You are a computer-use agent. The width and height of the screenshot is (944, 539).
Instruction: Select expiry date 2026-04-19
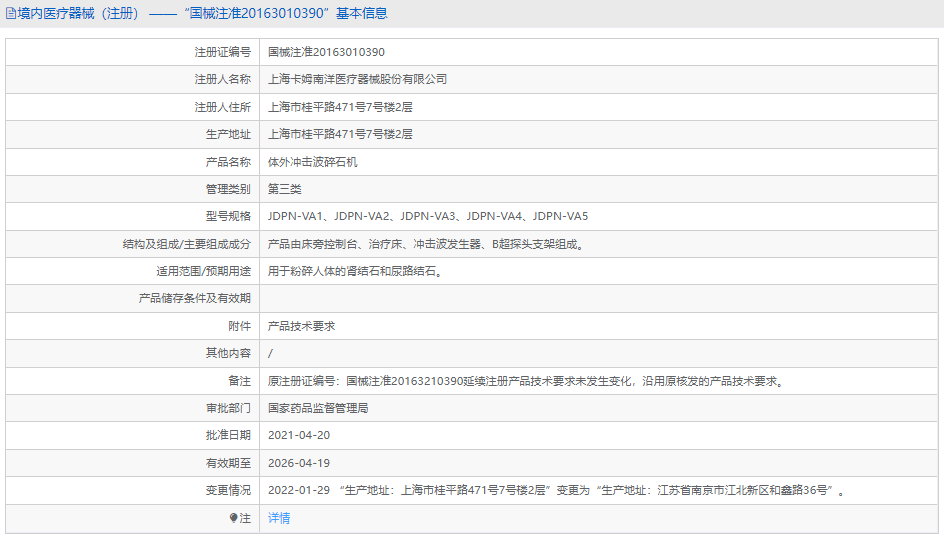click(x=299, y=463)
